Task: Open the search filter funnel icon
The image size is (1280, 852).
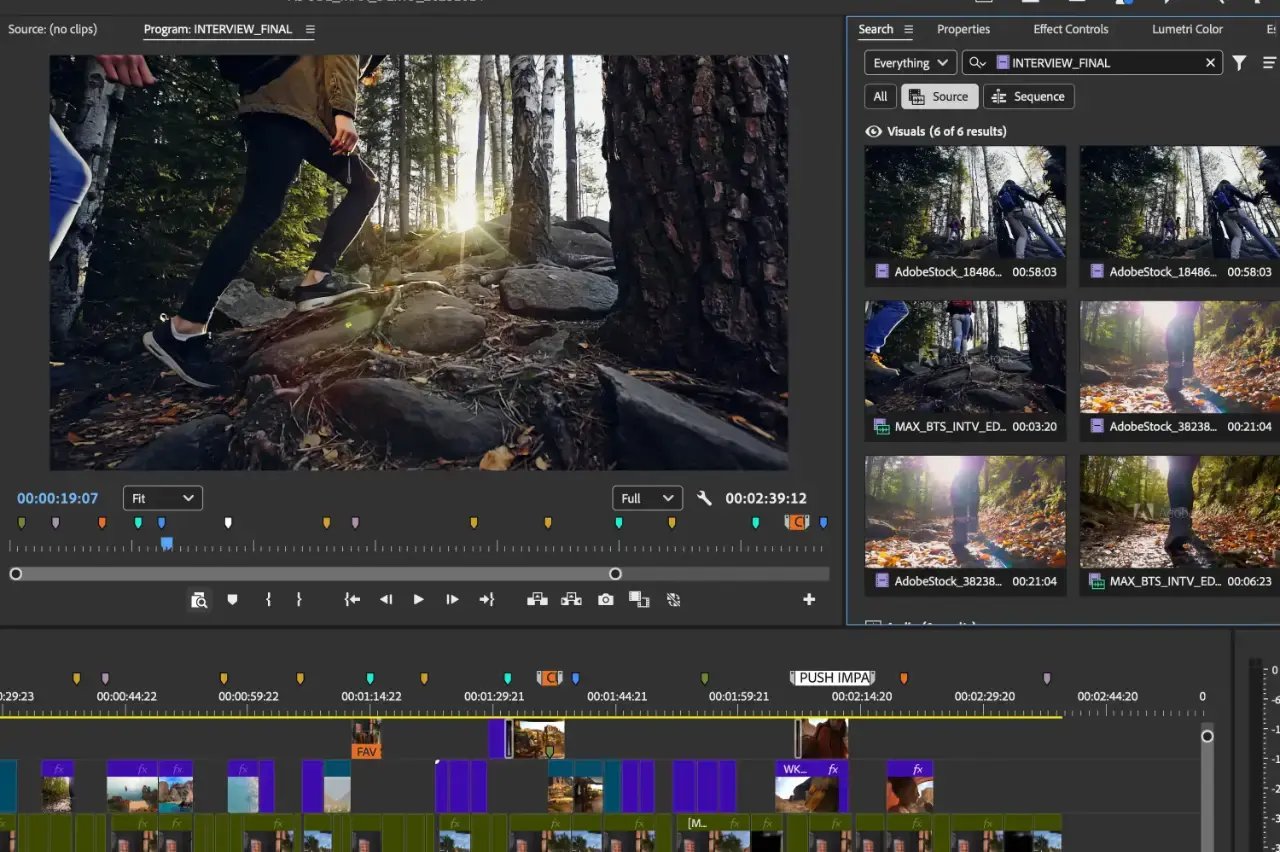Action: point(1239,62)
